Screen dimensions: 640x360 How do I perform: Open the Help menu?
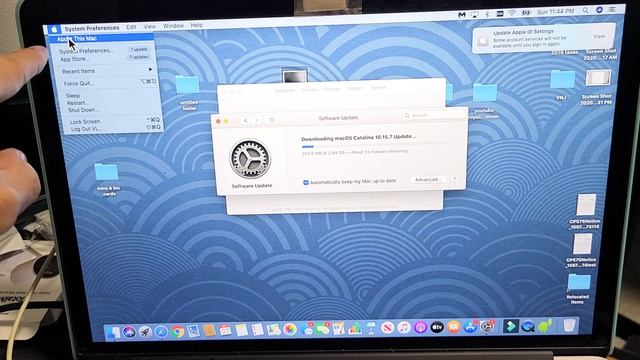coord(196,25)
